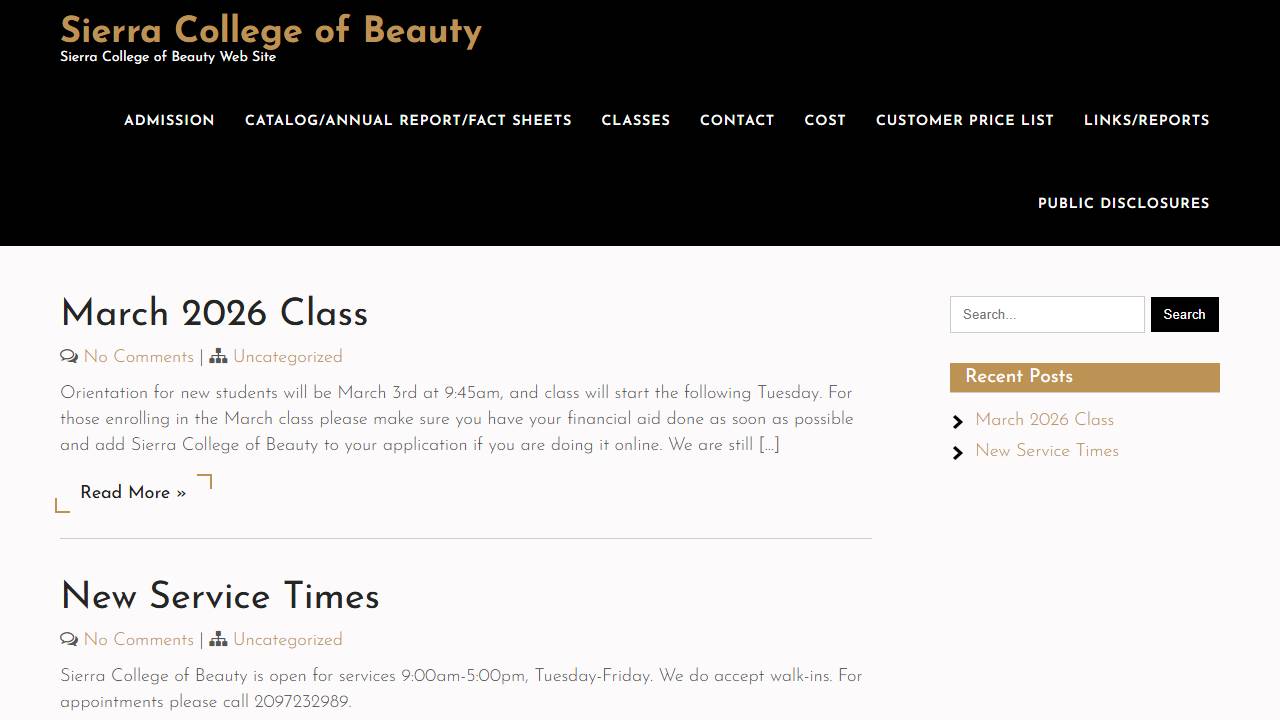Click the chevron beside March 2026 Class recent post
This screenshot has height=720, width=1280.
[x=958, y=422]
